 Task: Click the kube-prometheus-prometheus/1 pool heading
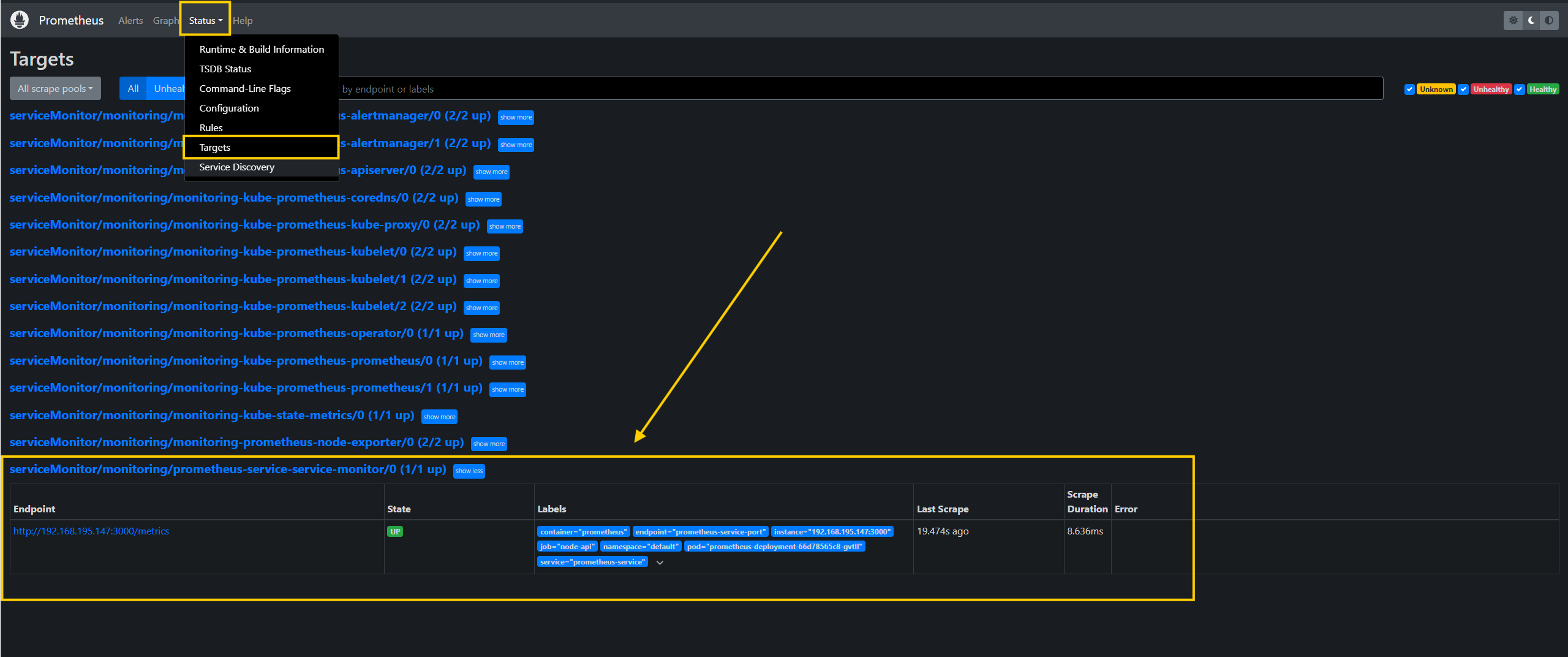(x=246, y=387)
